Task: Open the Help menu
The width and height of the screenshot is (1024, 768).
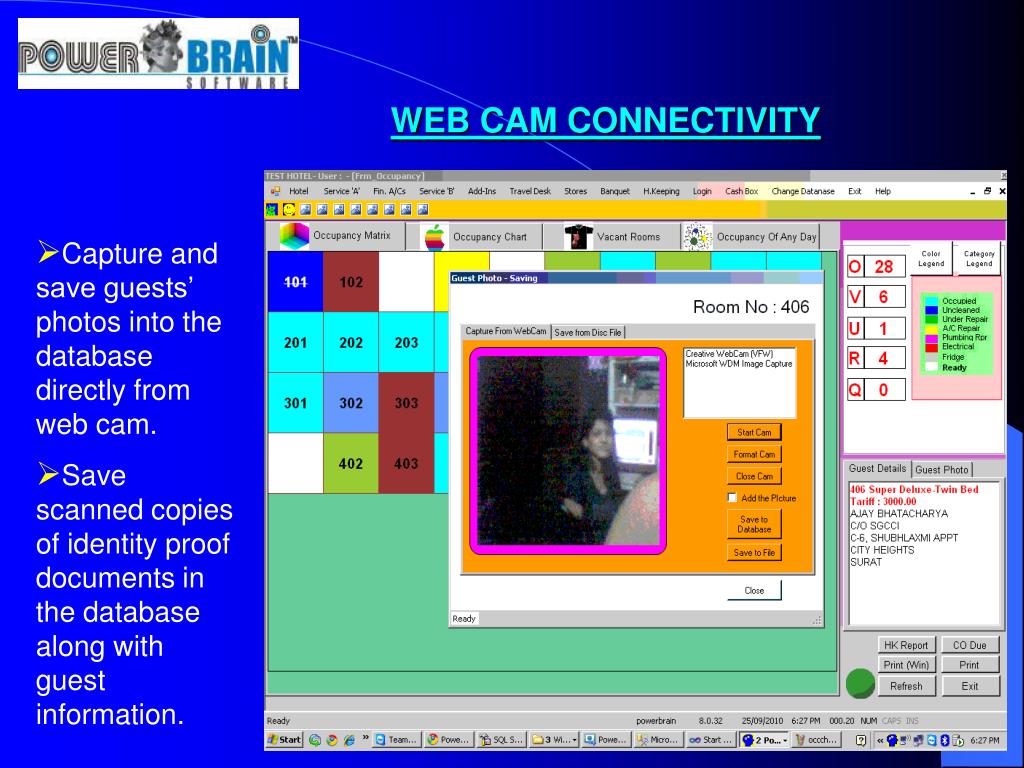Action: point(883,191)
